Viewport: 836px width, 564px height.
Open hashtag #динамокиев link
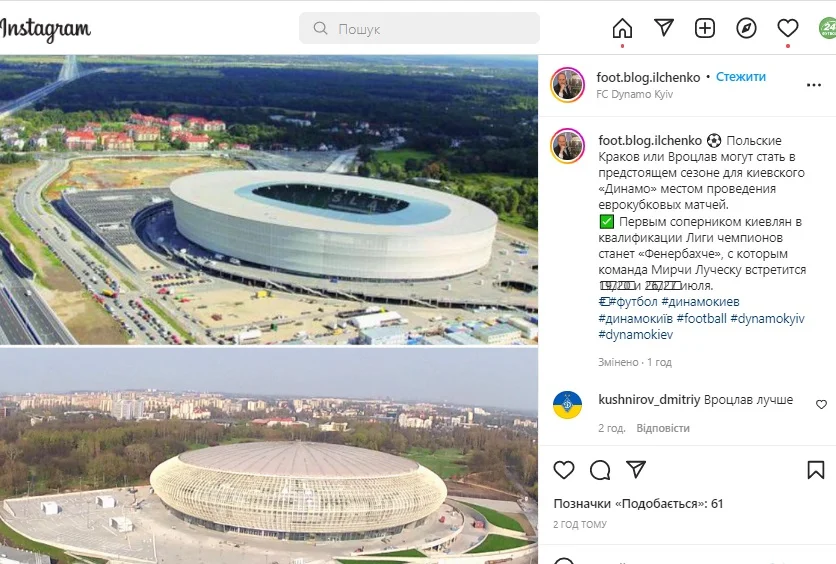(700, 302)
